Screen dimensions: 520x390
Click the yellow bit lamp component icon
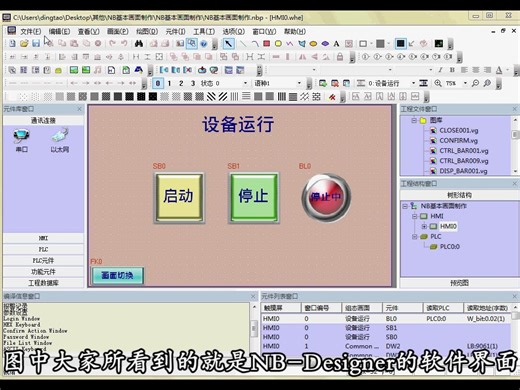(58, 70)
